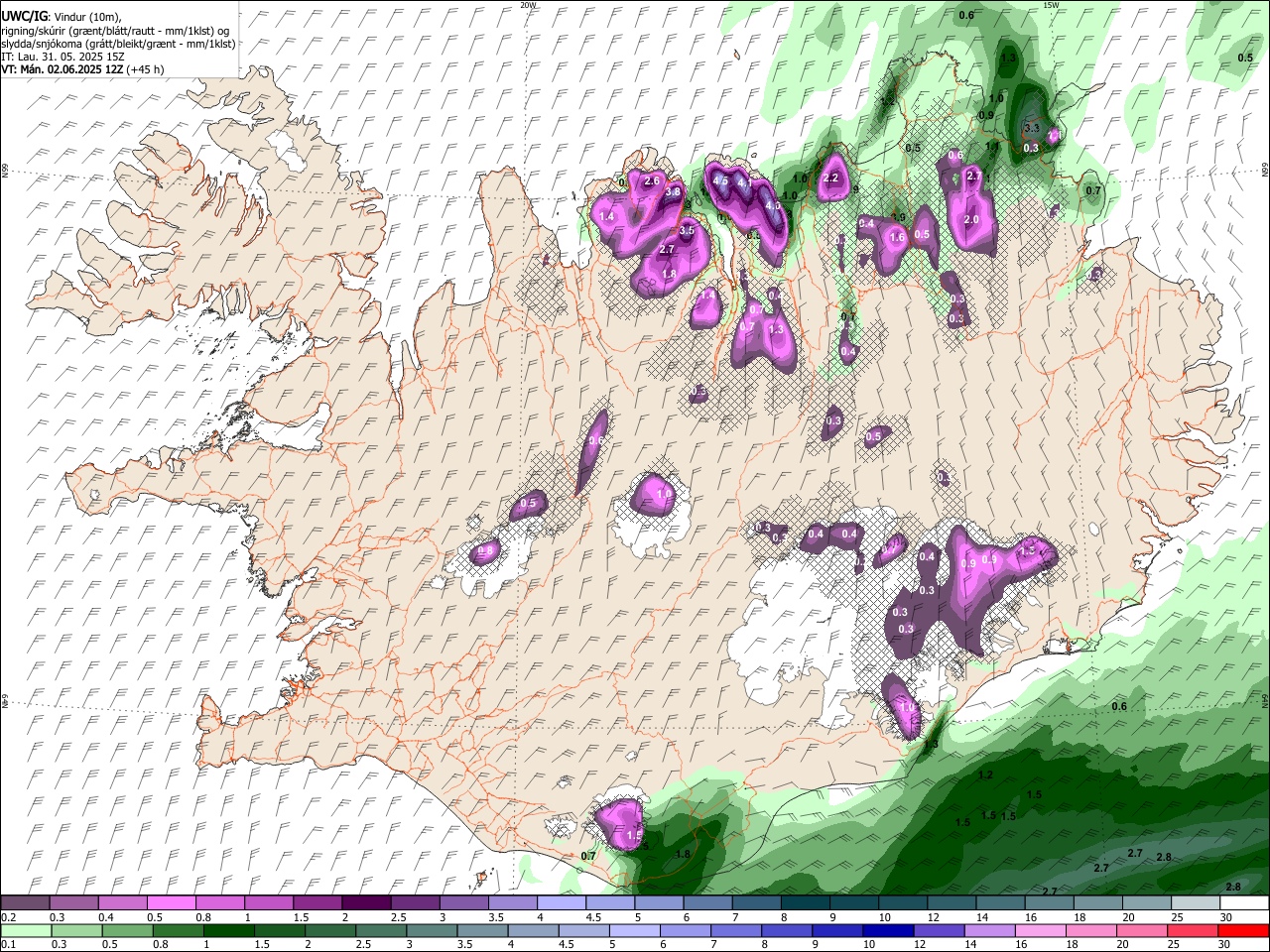Screen dimensions: 1270x952
Task: Click the '3.5' snowfall value on the map
Action: pos(687,230)
